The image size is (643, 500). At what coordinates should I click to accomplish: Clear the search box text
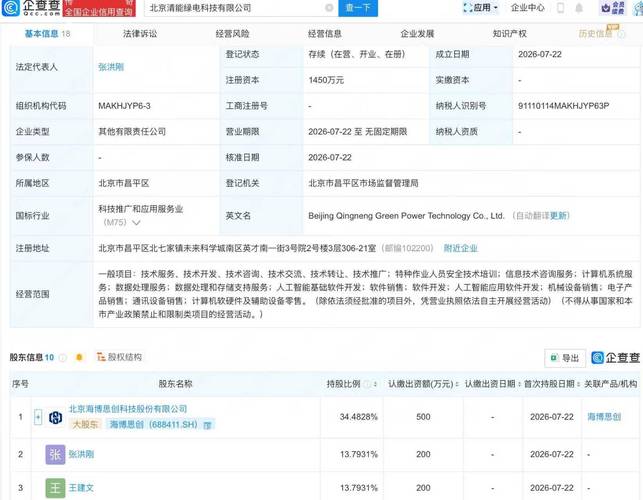pyautogui.click(x=329, y=8)
